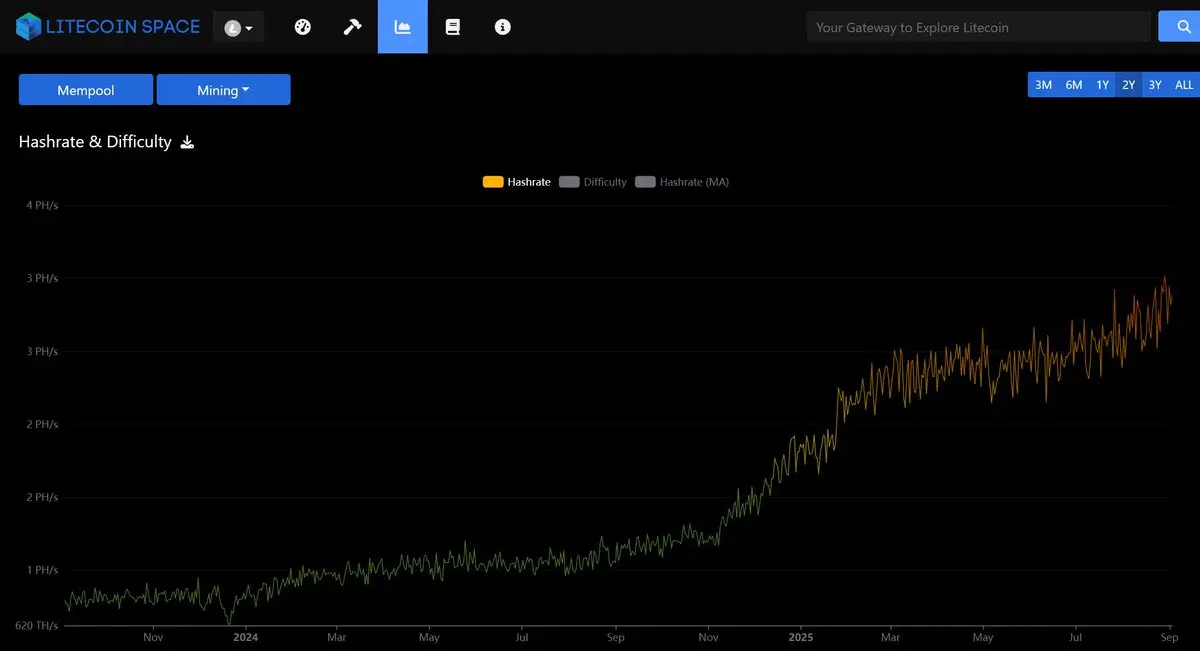
Task: Expand the Mining dropdown button
Action: tap(223, 90)
